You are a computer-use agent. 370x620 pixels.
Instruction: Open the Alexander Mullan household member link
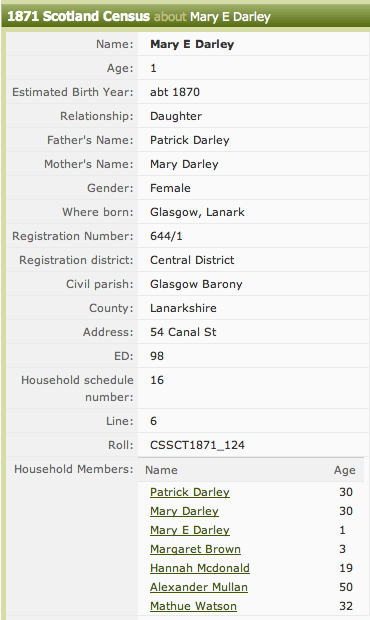click(x=199, y=587)
